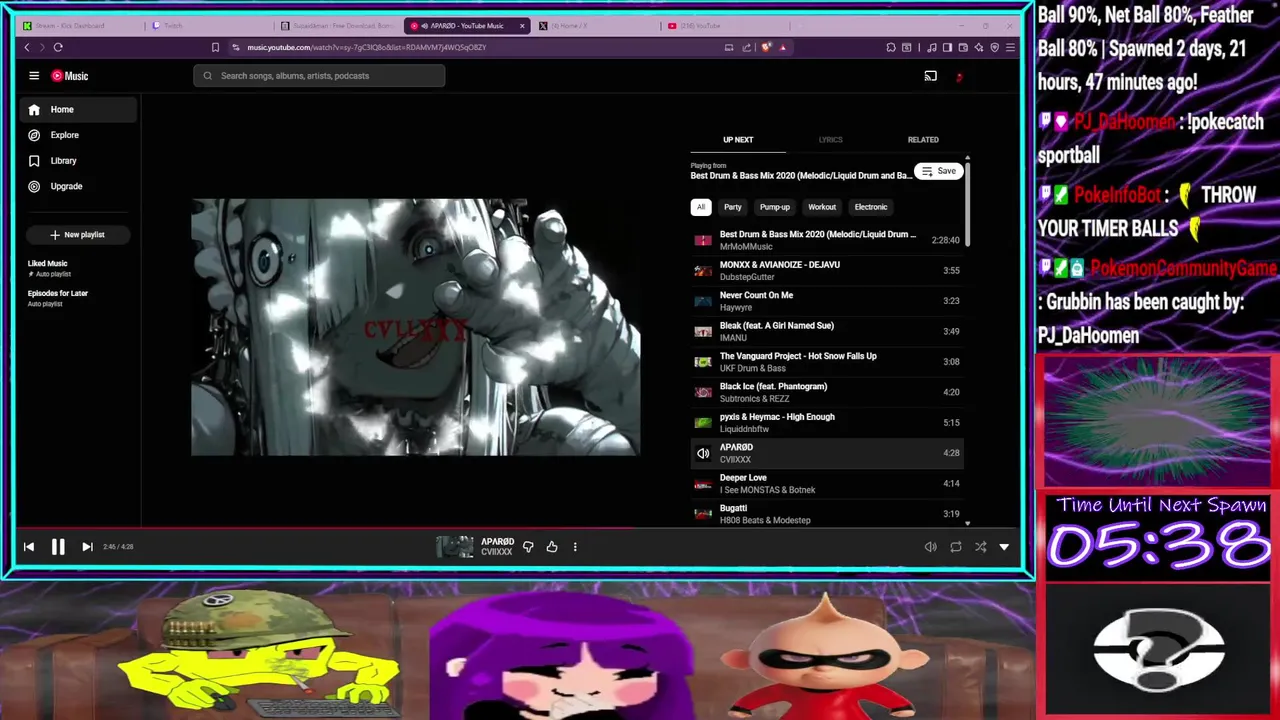Image resolution: width=1280 pixels, height=720 pixels.
Task: Click the Dejavu track thumbnail in queue
Action: [x=703, y=271]
